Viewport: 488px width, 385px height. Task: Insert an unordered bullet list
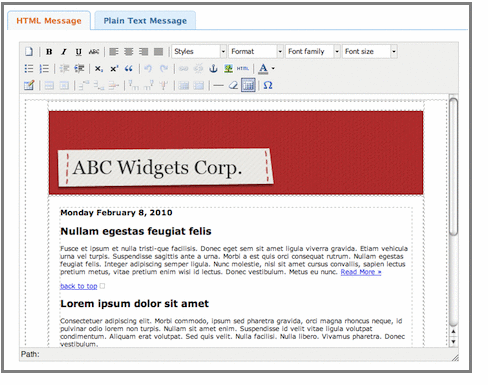click(x=29, y=69)
